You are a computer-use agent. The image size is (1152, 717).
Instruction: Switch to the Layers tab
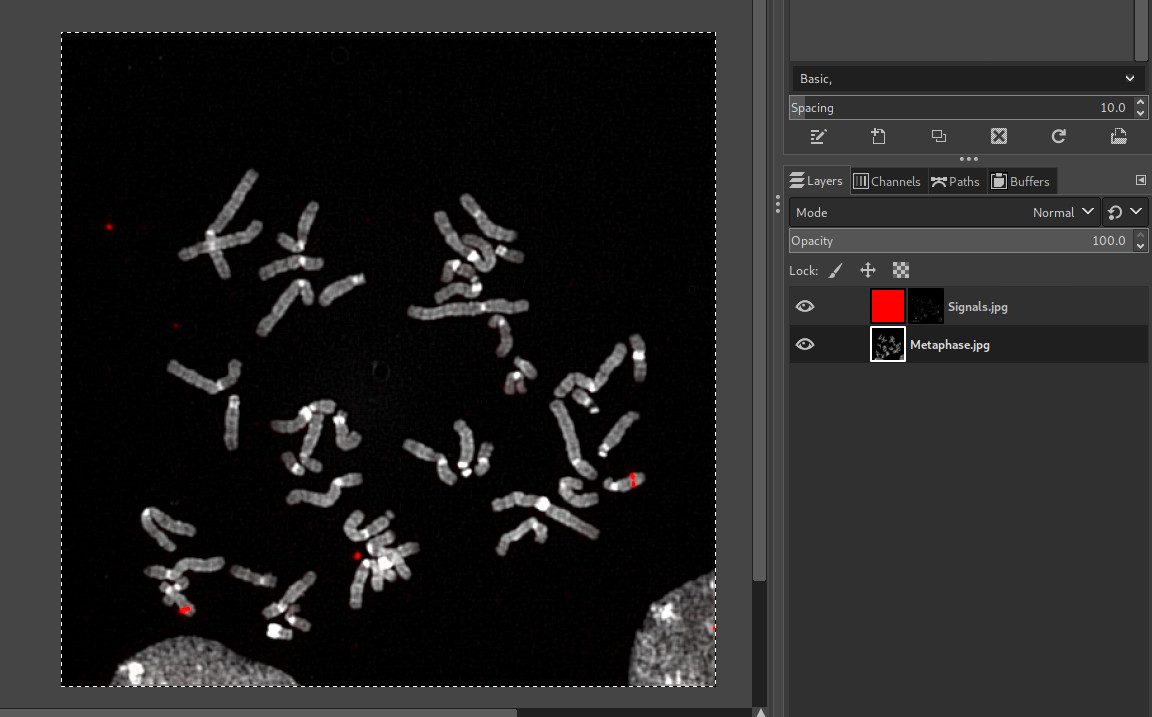[816, 181]
